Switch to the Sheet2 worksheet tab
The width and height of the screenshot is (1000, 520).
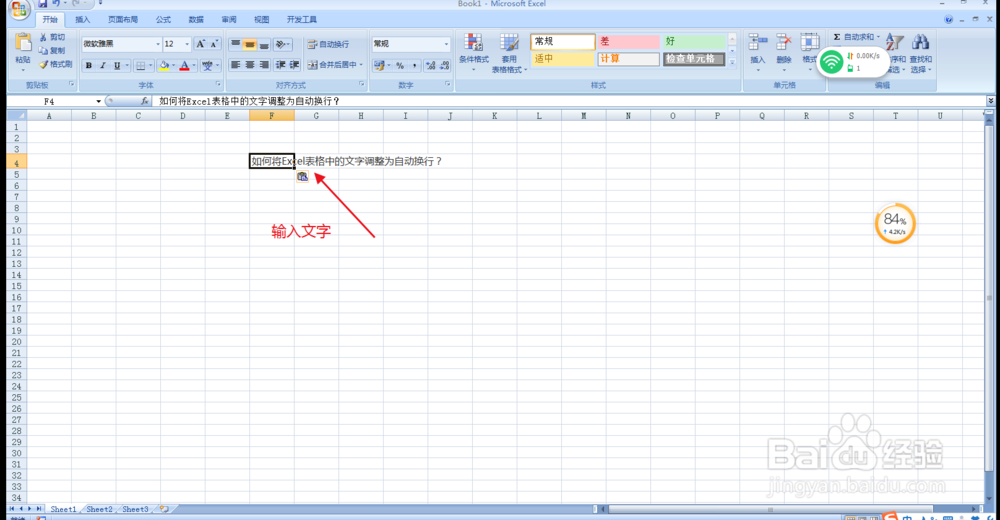coord(99,509)
